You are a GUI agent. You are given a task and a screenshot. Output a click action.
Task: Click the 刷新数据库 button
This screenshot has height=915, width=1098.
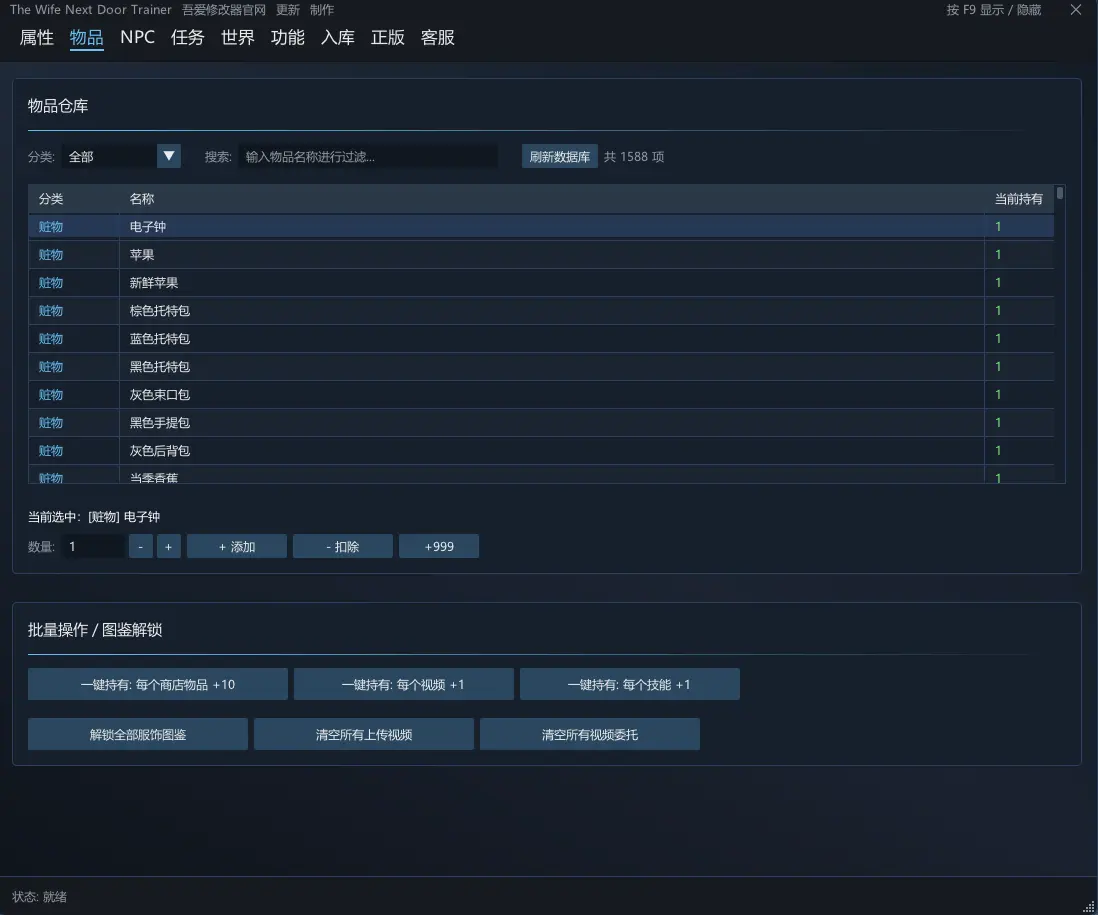560,156
